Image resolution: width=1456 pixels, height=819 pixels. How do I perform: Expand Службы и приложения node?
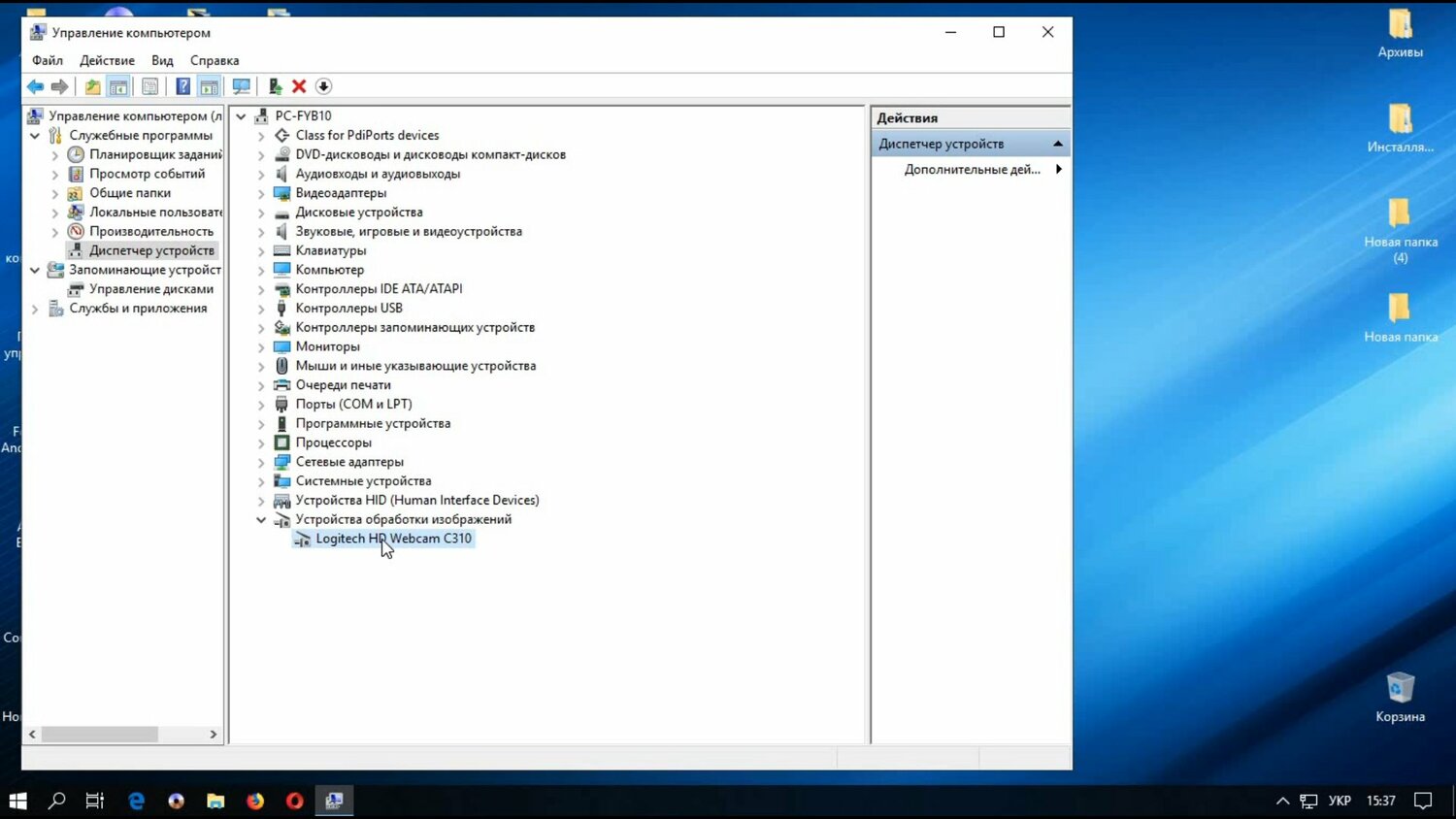click(35, 309)
